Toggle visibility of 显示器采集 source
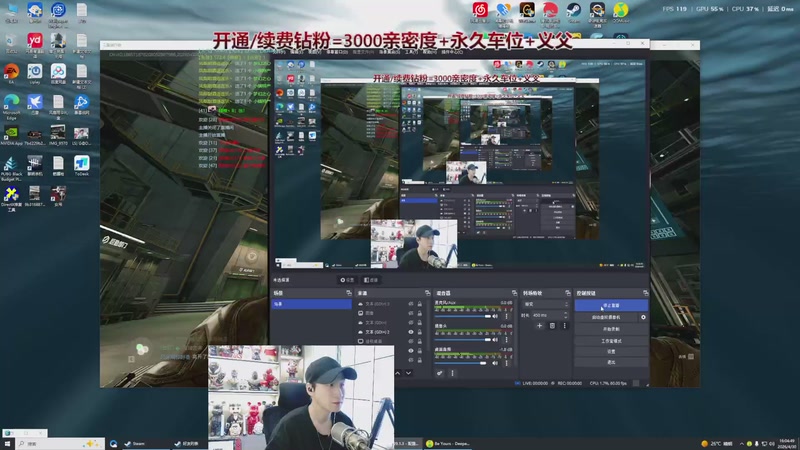800x450 pixels. [411, 341]
